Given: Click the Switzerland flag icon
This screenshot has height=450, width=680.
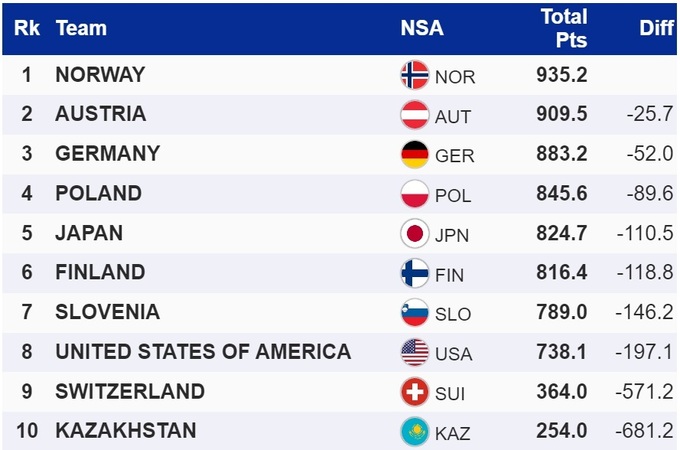Looking at the screenshot, I should (x=414, y=392).
